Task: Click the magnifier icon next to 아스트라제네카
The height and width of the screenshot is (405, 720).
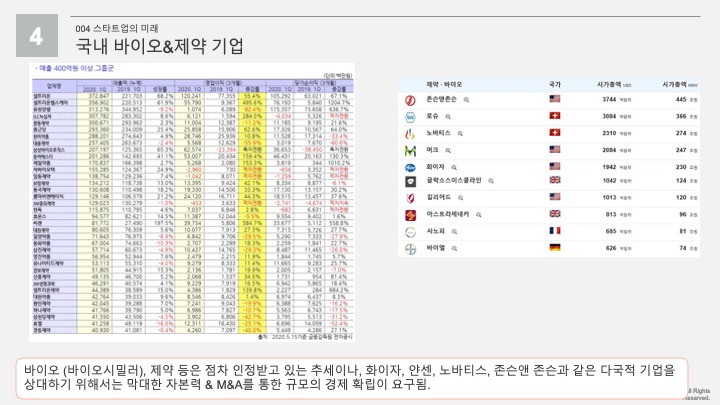Action: pos(478,214)
